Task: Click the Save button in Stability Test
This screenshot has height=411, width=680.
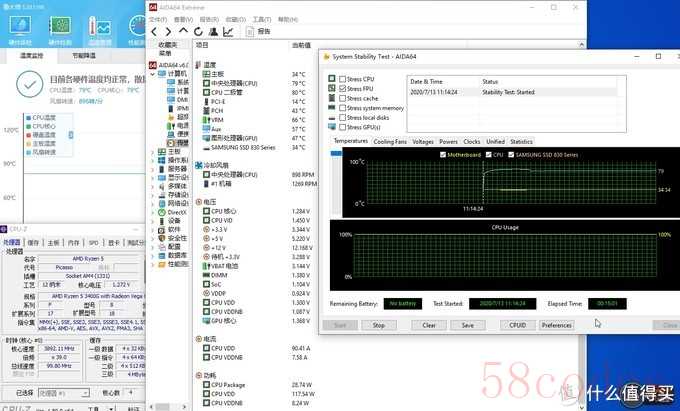Action: pos(468,325)
